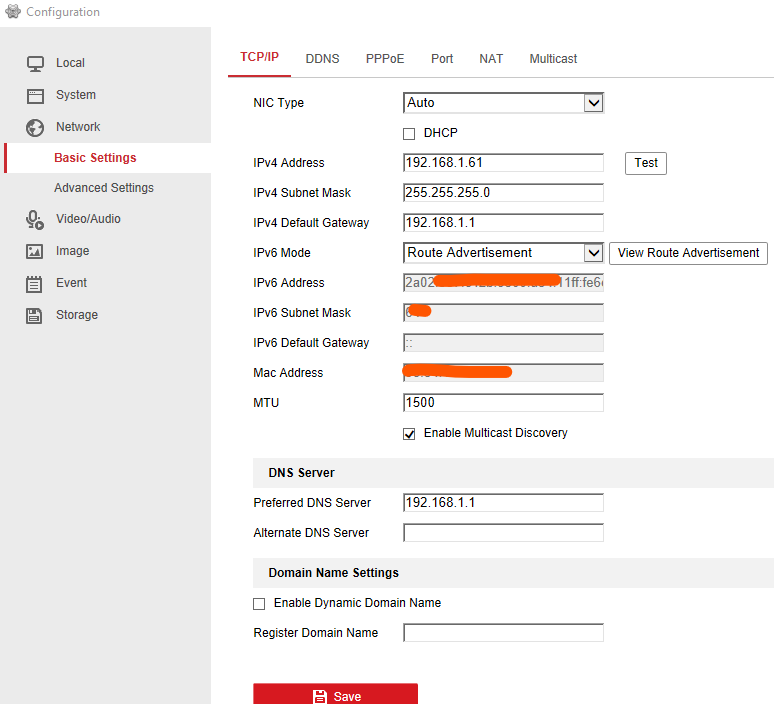Tick Enable Dynamic Domain Name checkbox
Image resolution: width=774 pixels, height=704 pixels.
pyautogui.click(x=259, y=603)
